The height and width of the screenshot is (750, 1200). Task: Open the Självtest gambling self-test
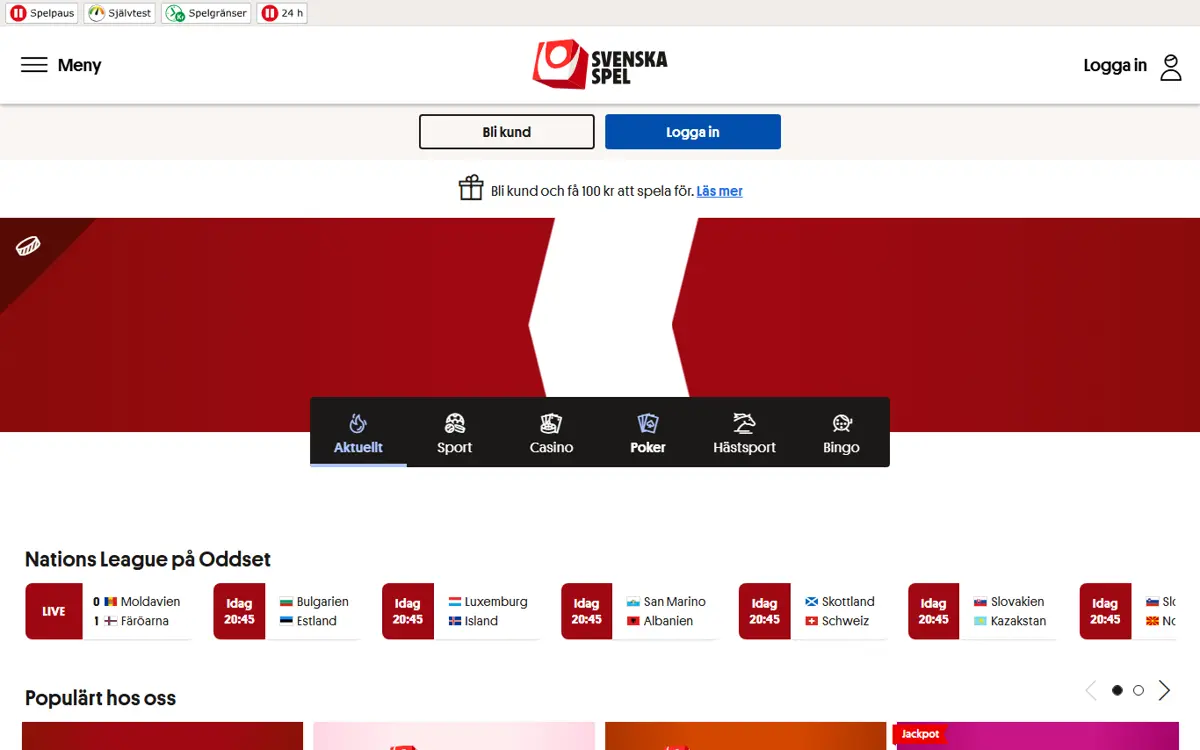click(120, 13)
